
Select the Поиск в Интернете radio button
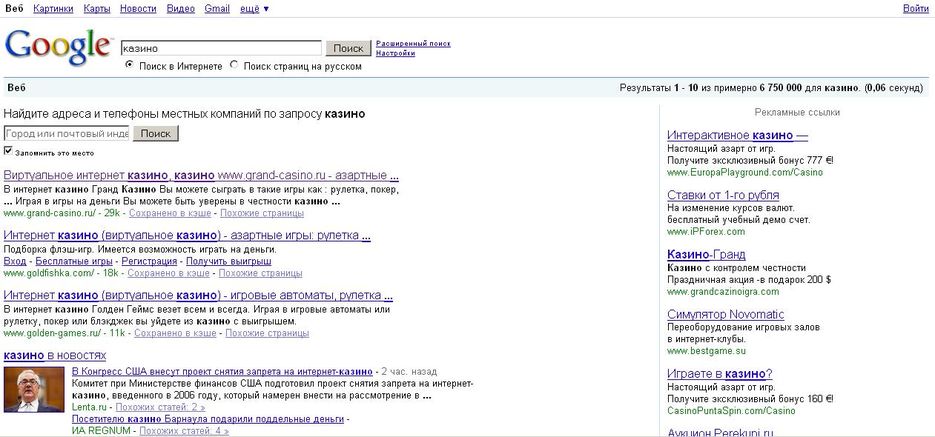coord(129,65)
